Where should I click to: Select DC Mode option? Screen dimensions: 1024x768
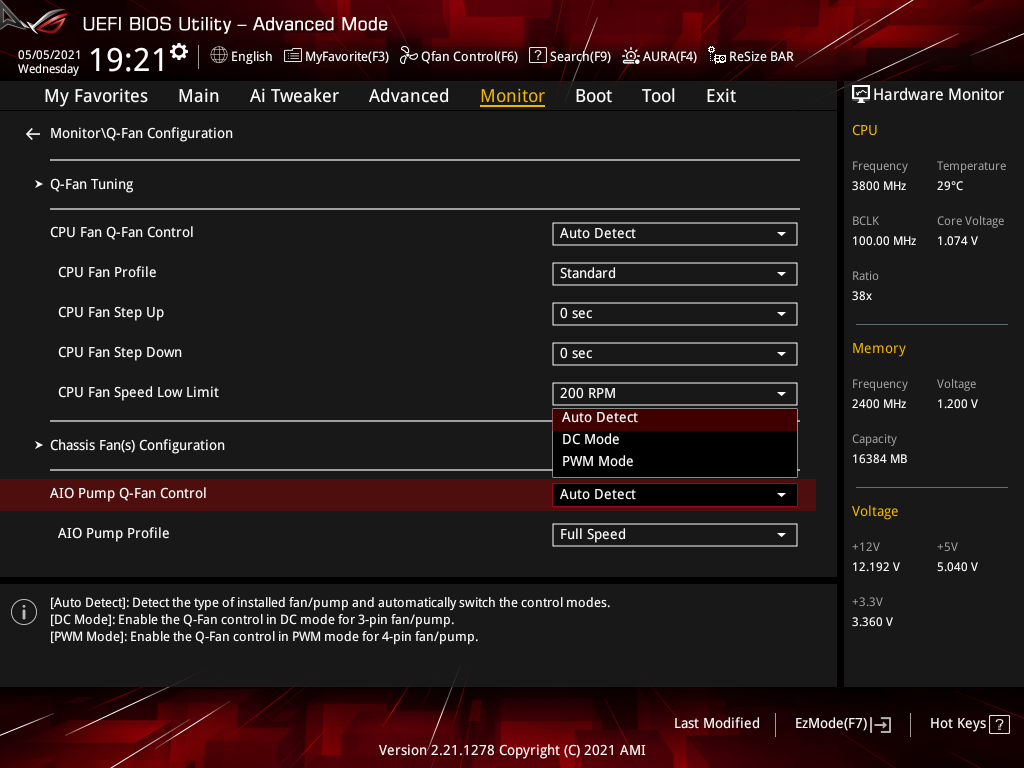[x=675, y=440]
